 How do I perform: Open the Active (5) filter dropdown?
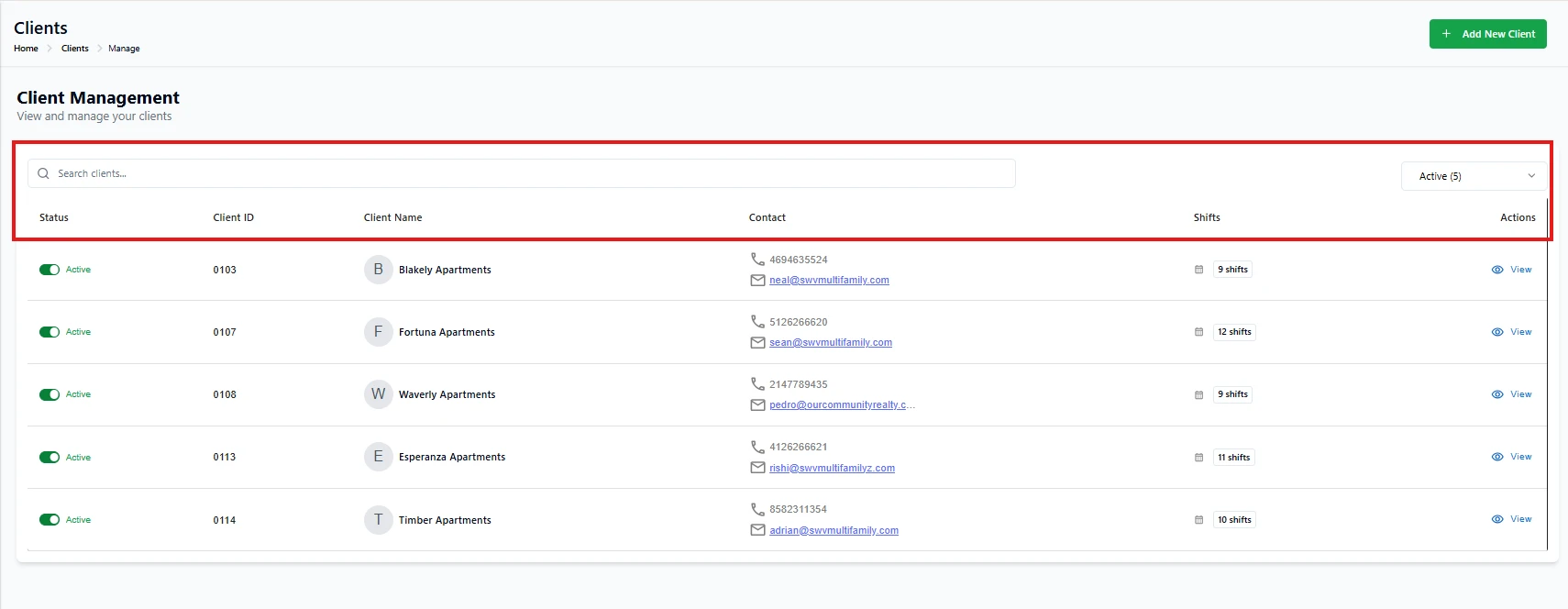[x=1474, y=176]
